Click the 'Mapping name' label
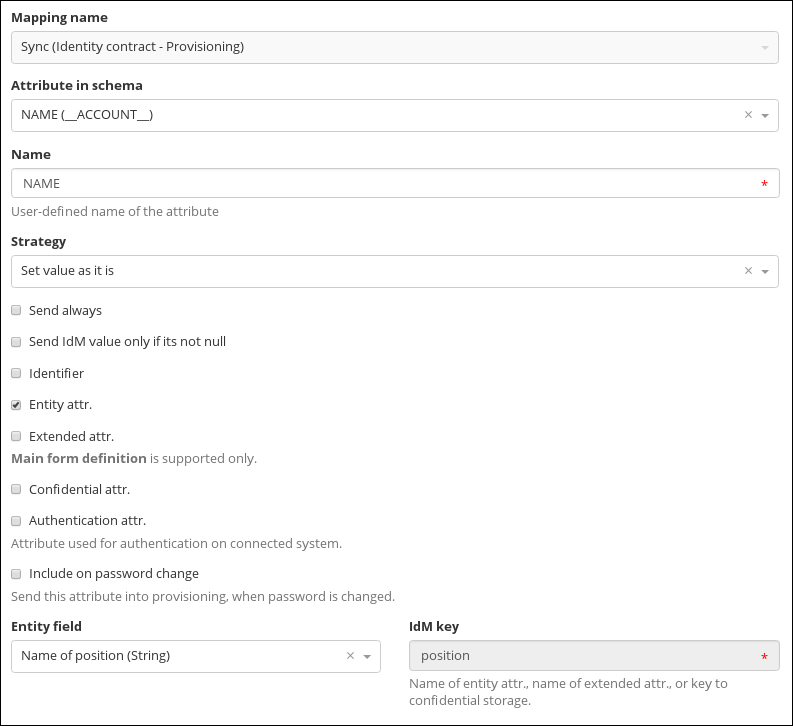 tap(59, 18)
